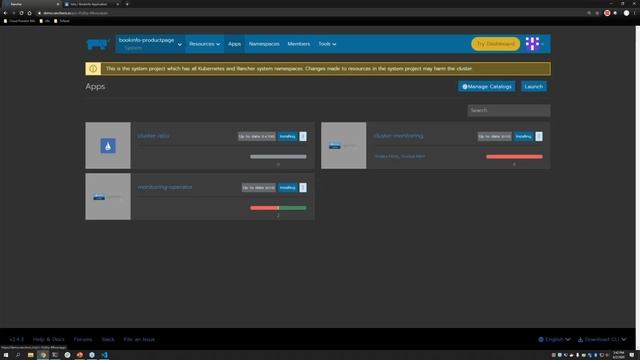The height and width of the screenshot is (360, 640).
Task: Click the File an Issue link
Action: [x=139, y=340]
